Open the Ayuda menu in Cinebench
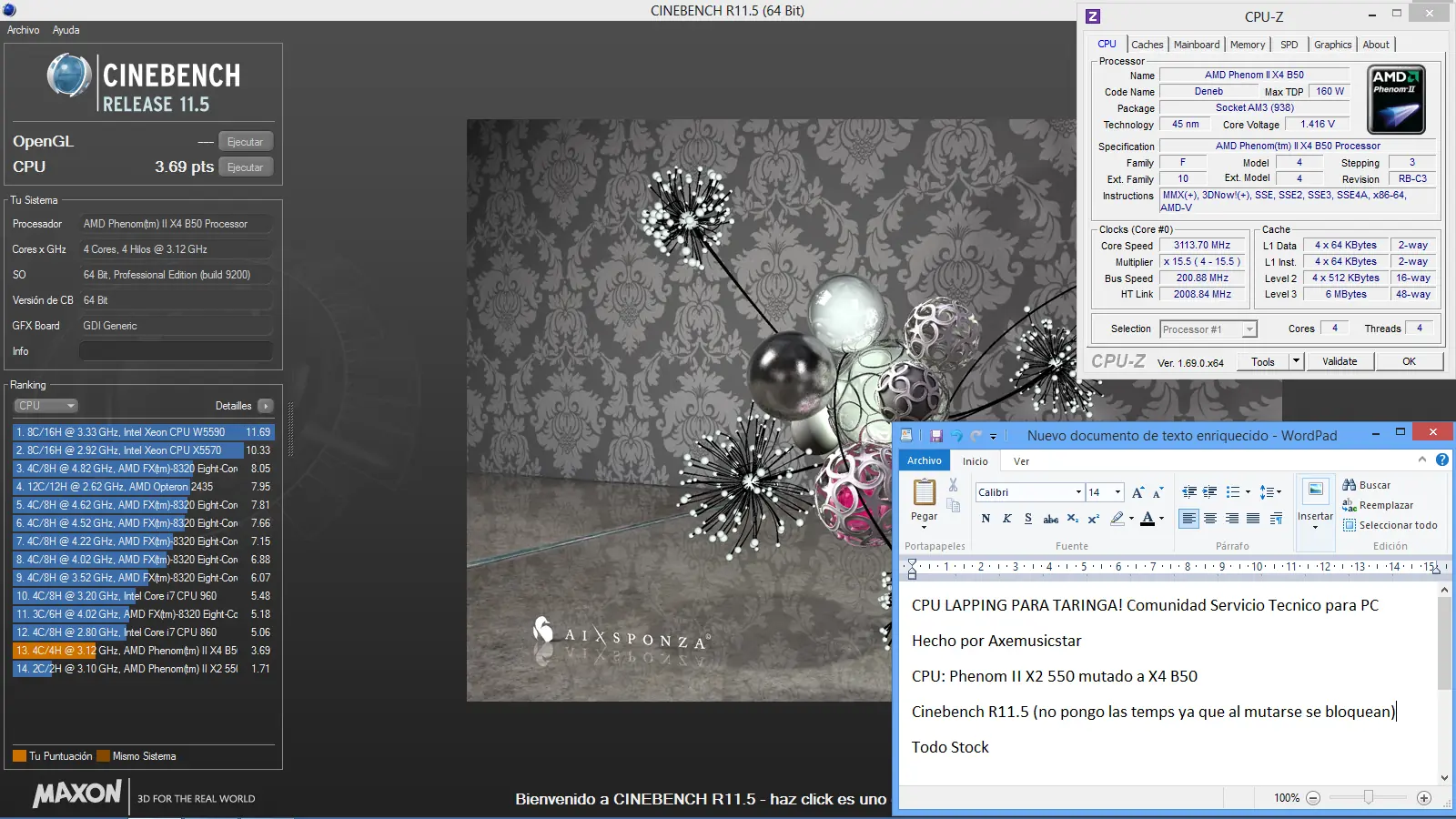The width and height of the screenshot is (1456, 819). [x=66, y=30]
